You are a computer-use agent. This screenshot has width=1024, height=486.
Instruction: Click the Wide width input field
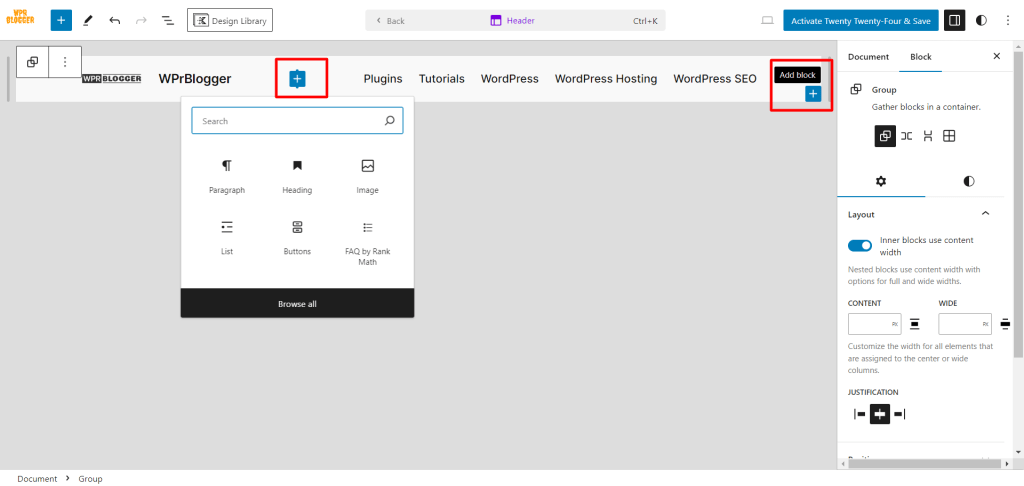tap(965, 324)
